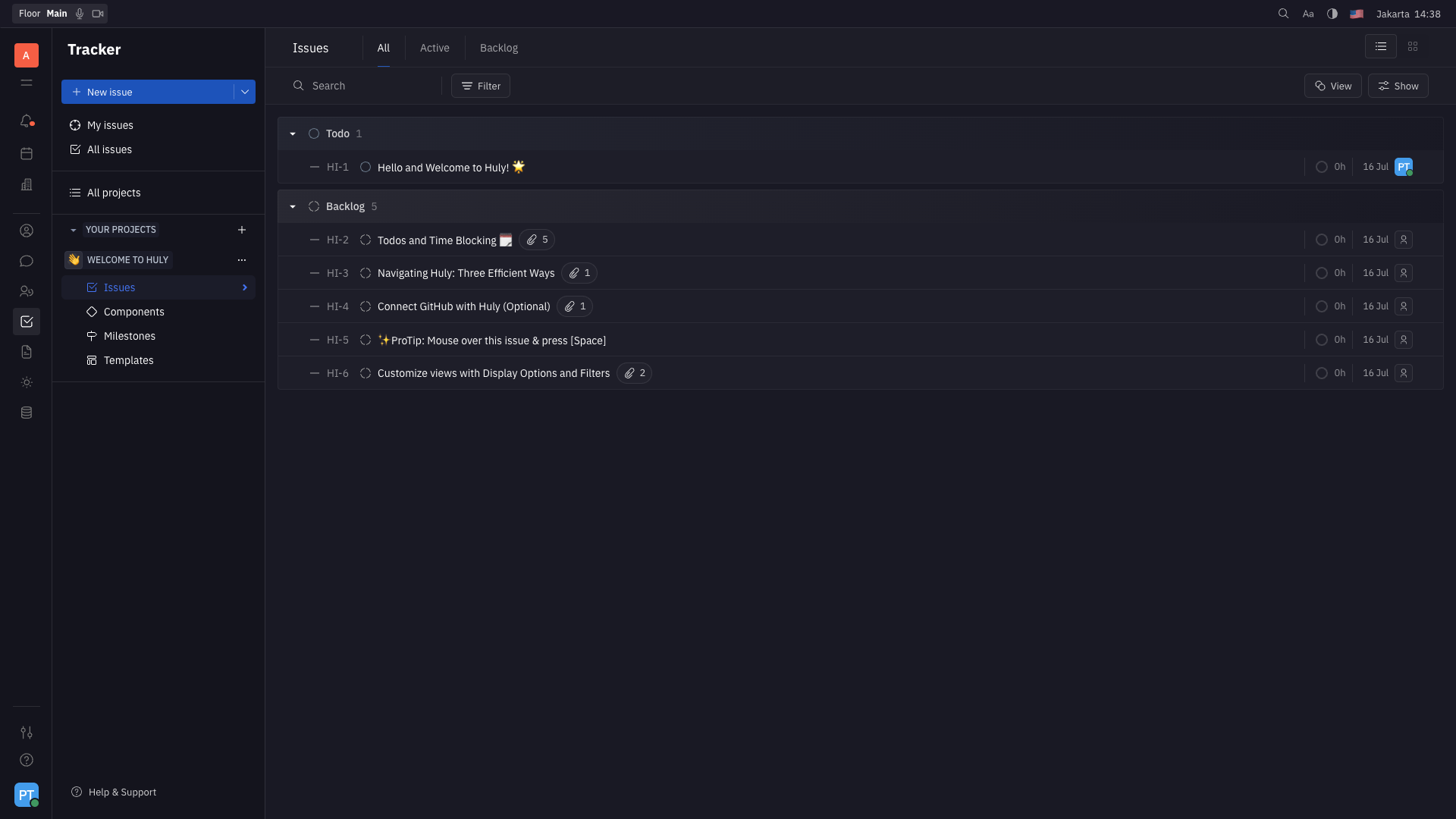1456x819 pixels.
Task: Turn on camera using the video icon
Action: point(97,13)
